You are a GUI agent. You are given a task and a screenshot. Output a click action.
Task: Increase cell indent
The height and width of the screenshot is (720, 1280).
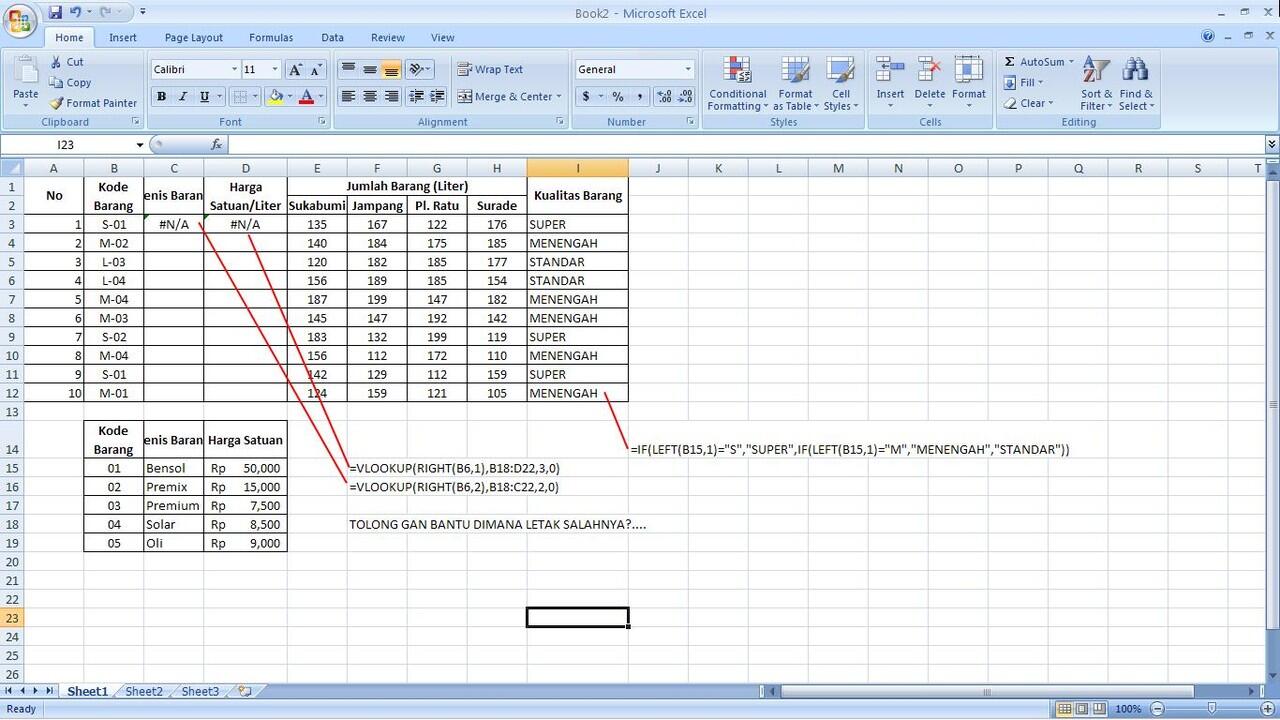click(x=438, y=97)
